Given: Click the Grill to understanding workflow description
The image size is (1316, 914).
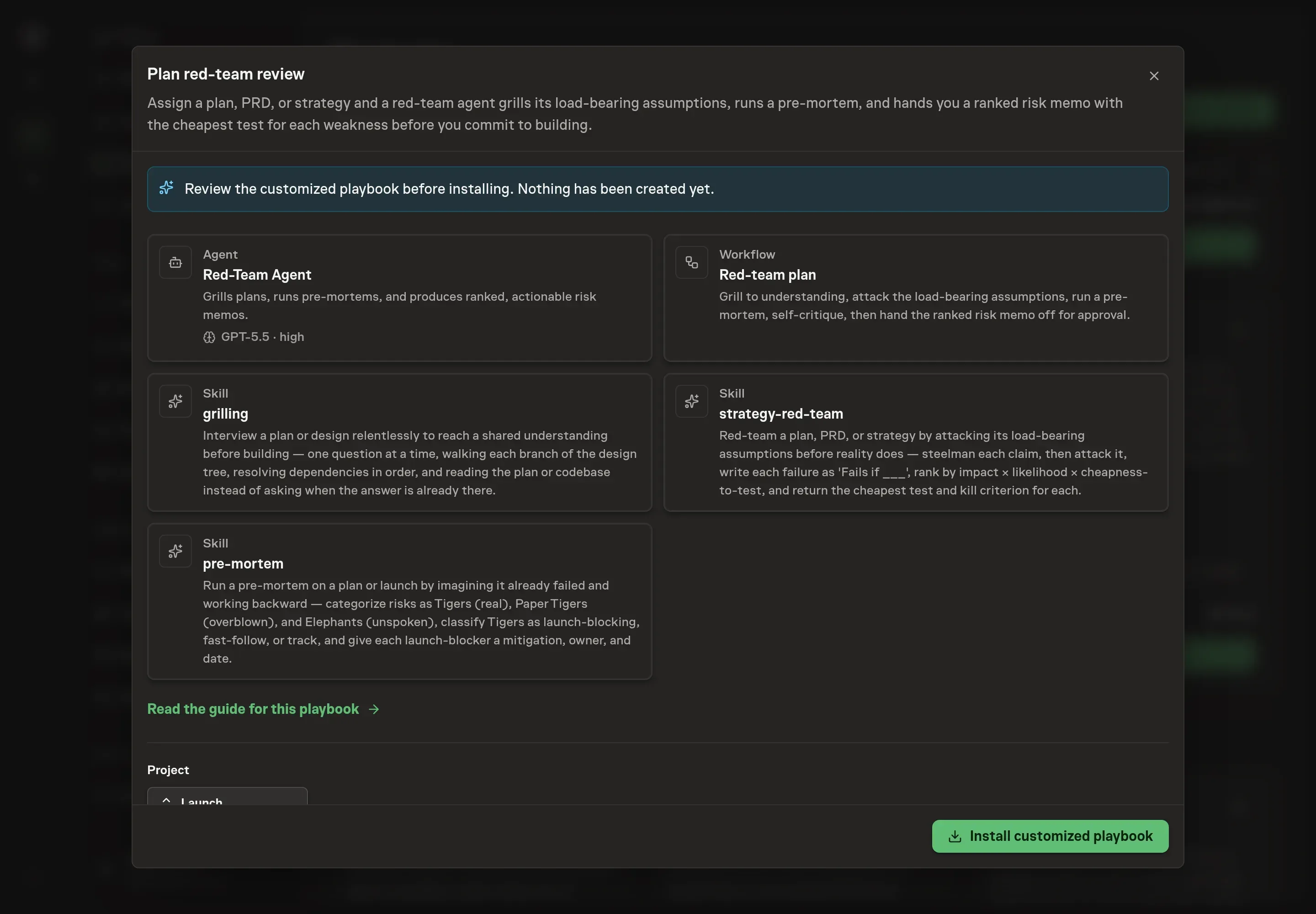Looking at the screenshot, I should pos(924,305).
